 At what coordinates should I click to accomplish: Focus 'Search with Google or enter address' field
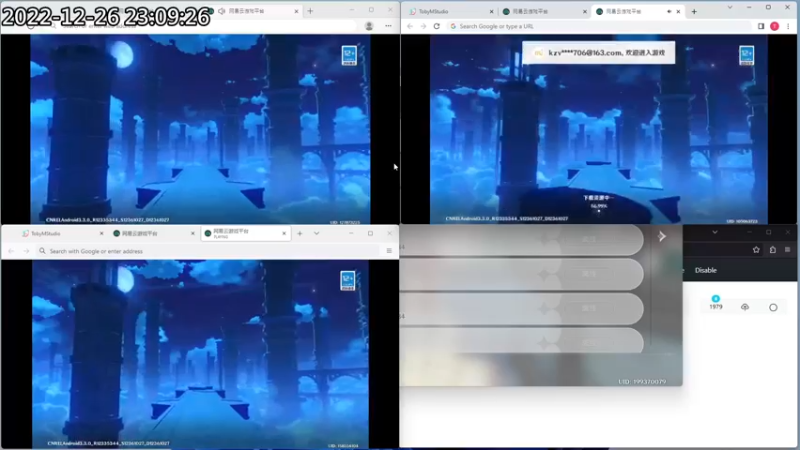208,251
